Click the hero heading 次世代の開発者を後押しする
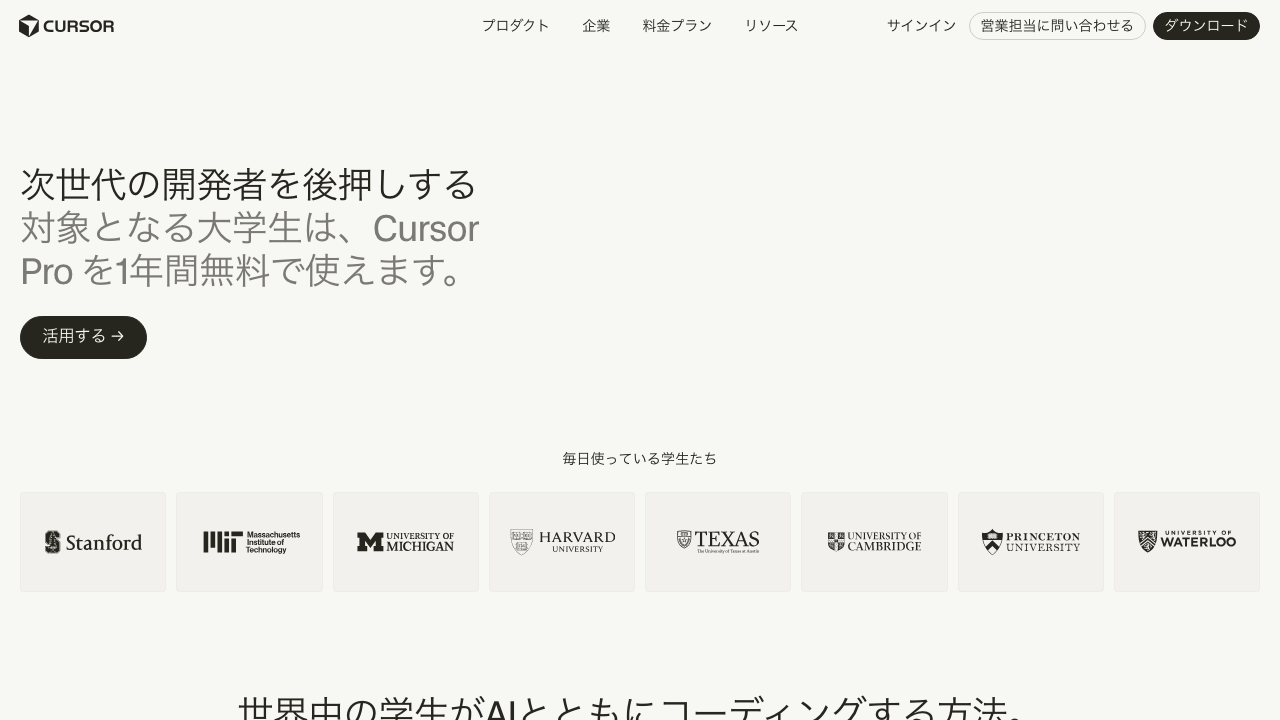1280x720 pixels. pyautogui.click(x=248, y=185)
